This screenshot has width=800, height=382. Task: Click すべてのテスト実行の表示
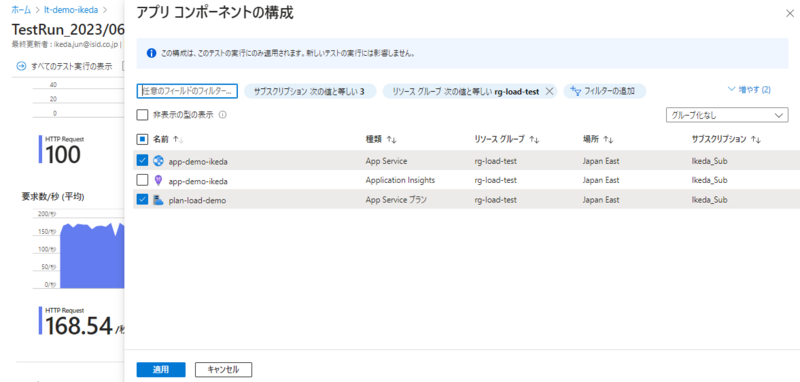71,66
